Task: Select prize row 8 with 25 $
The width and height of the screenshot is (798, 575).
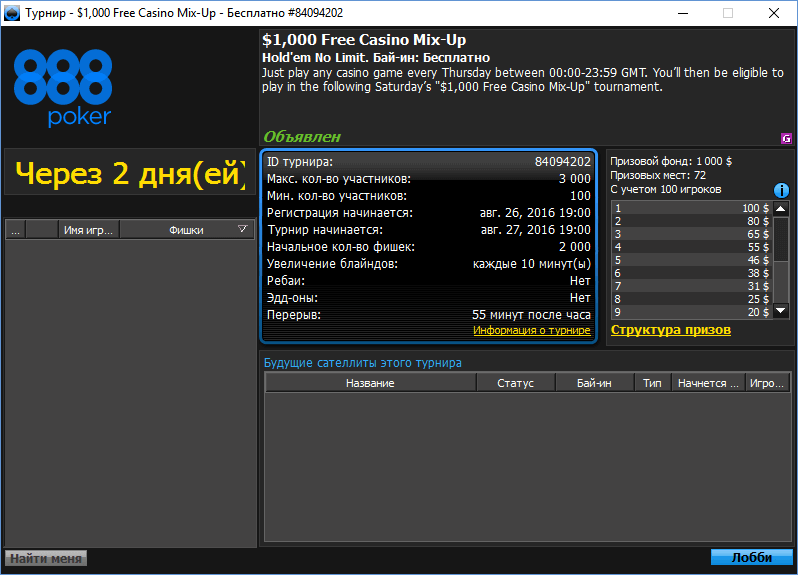Action: coord(692,299)
